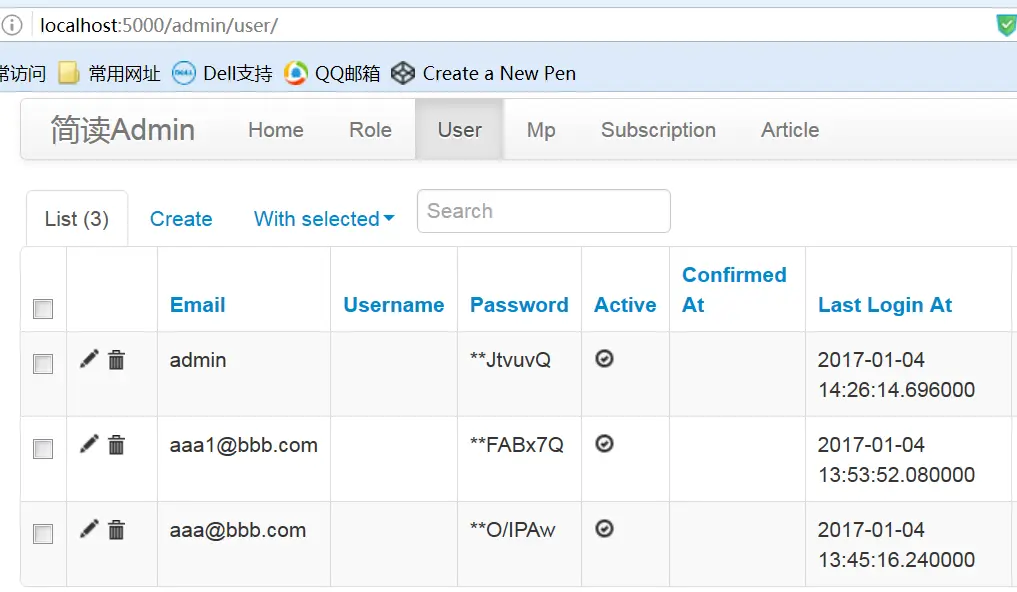Open the Role menu in navbar
This screenshot has height=592, width=1017.
(370, 130)
